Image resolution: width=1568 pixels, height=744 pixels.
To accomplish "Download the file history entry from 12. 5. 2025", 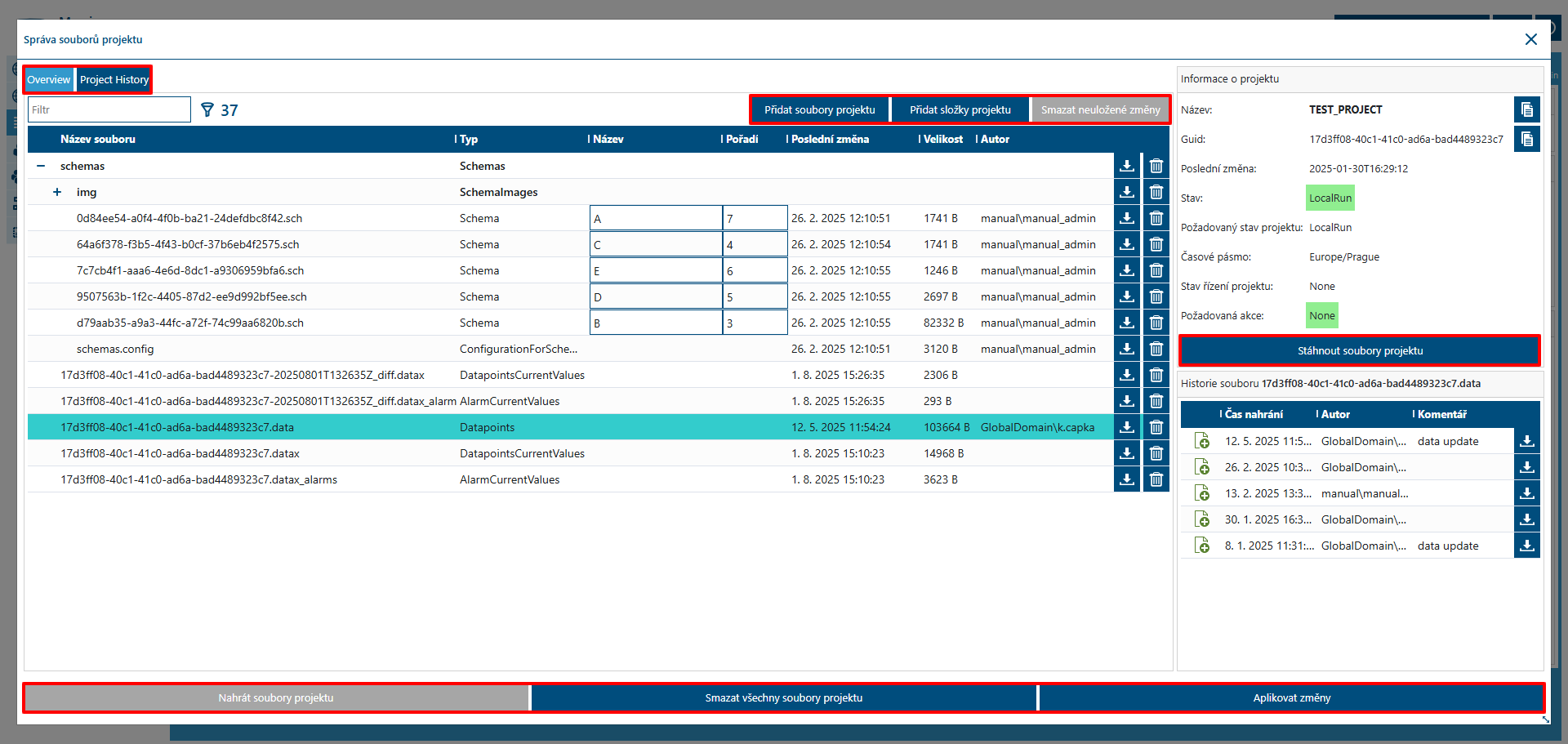I will click(x=1526, y=441).
